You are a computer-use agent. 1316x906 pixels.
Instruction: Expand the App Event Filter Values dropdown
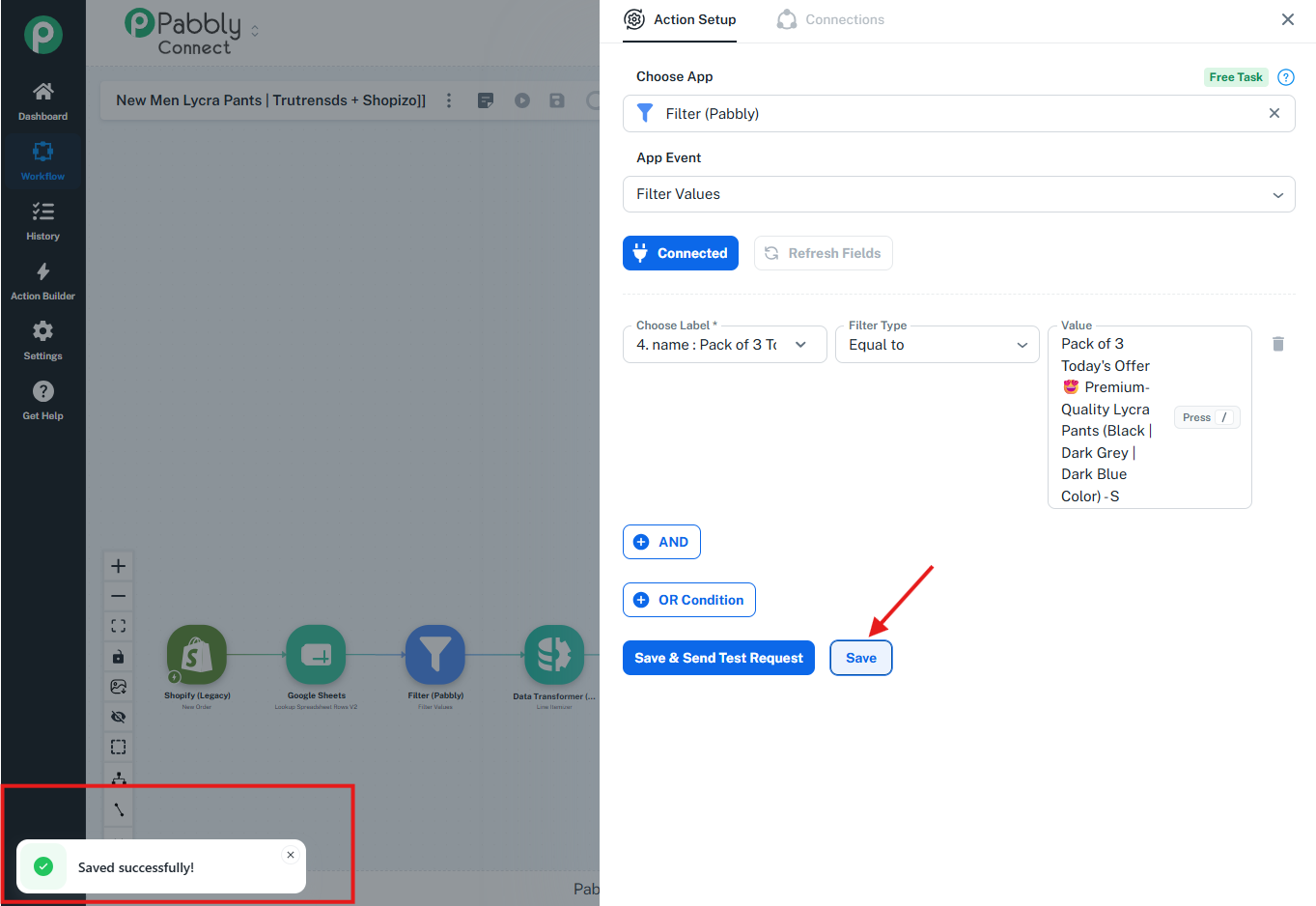[x=959, y=194]
